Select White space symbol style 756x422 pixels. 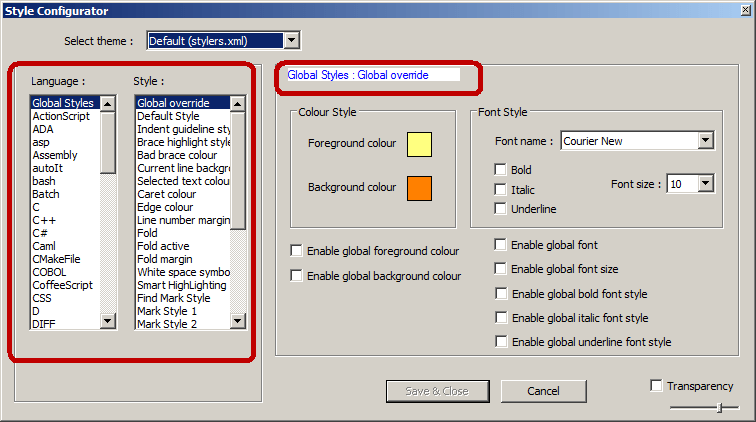183,272
